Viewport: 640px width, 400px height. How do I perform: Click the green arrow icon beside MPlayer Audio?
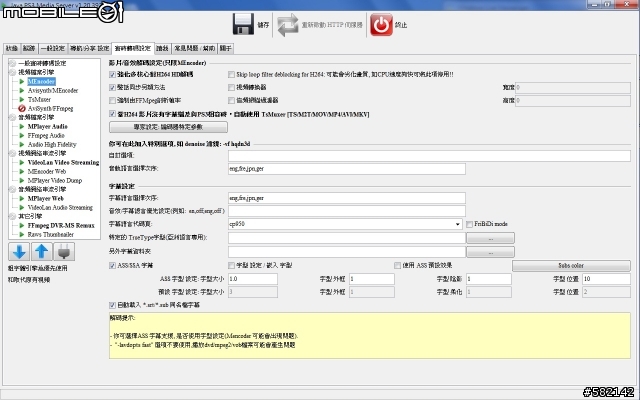click(x=22, y=127)
